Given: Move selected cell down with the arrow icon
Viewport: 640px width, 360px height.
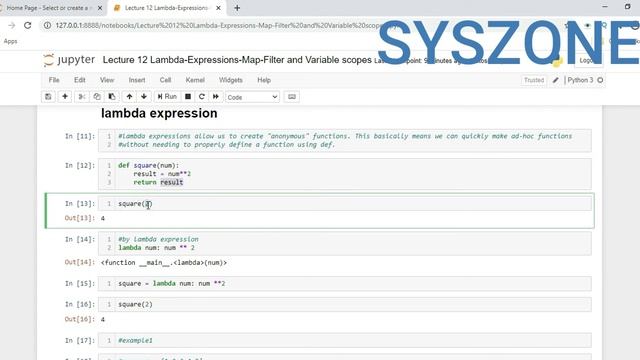Looking at the screenshot, I should coord(144,97).
